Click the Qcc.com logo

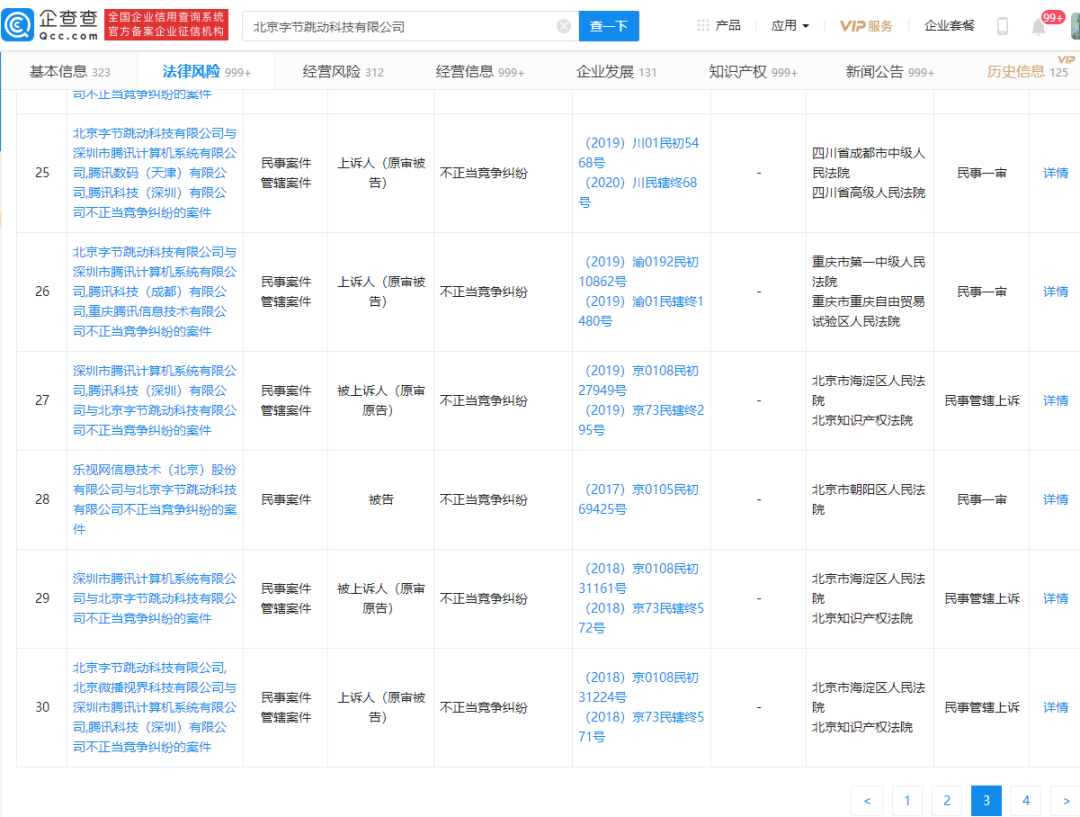51,25
